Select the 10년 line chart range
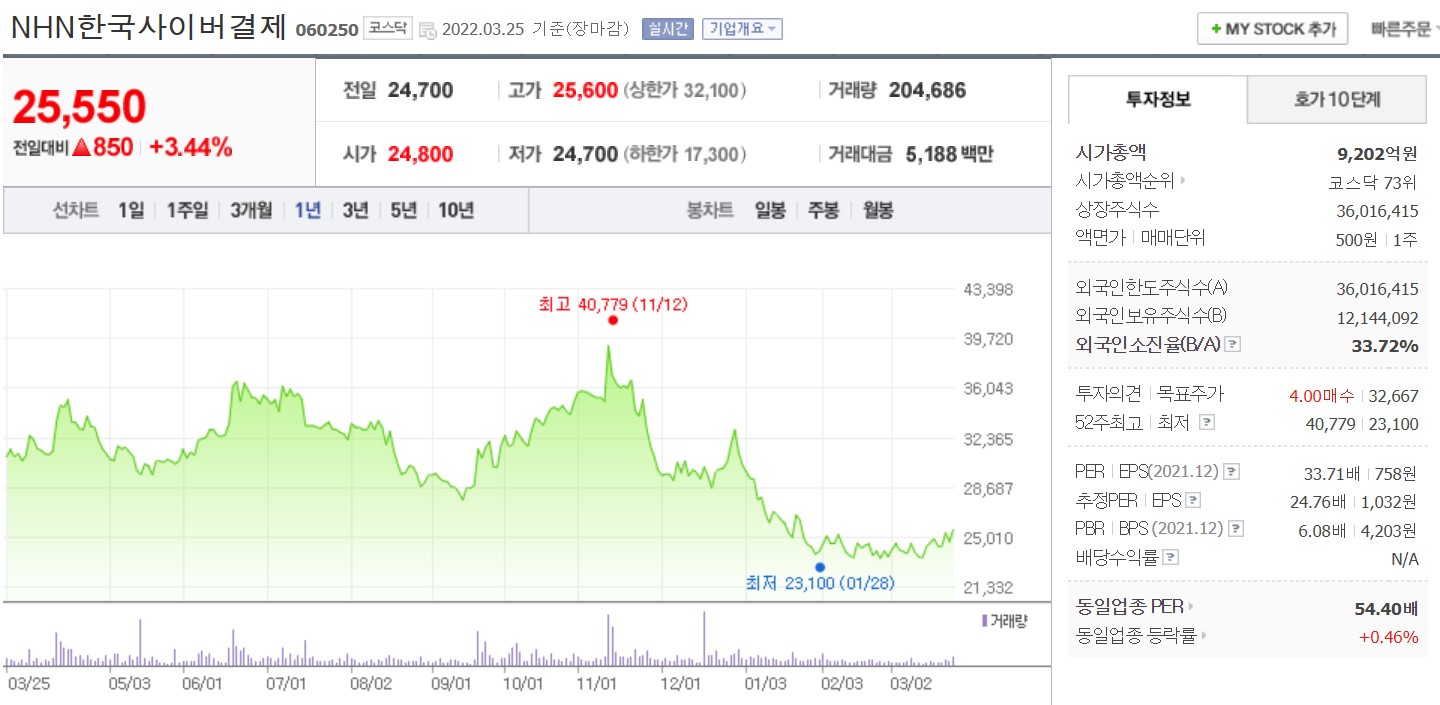 tap(456, 210)
